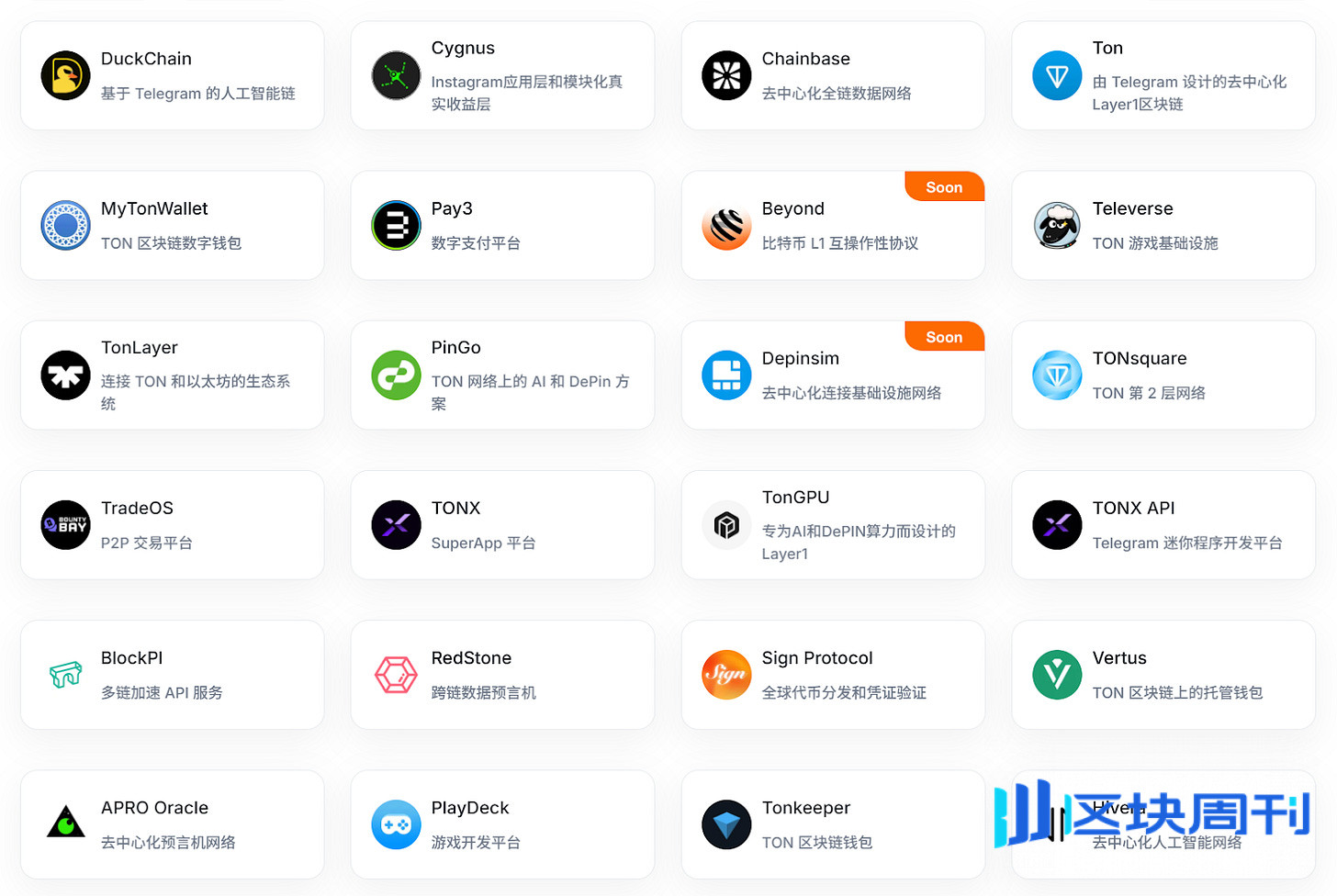Click the RedStone red hexagon icon
The width and height of the screenshot is (1337, 896).
(x=396, y=675)
